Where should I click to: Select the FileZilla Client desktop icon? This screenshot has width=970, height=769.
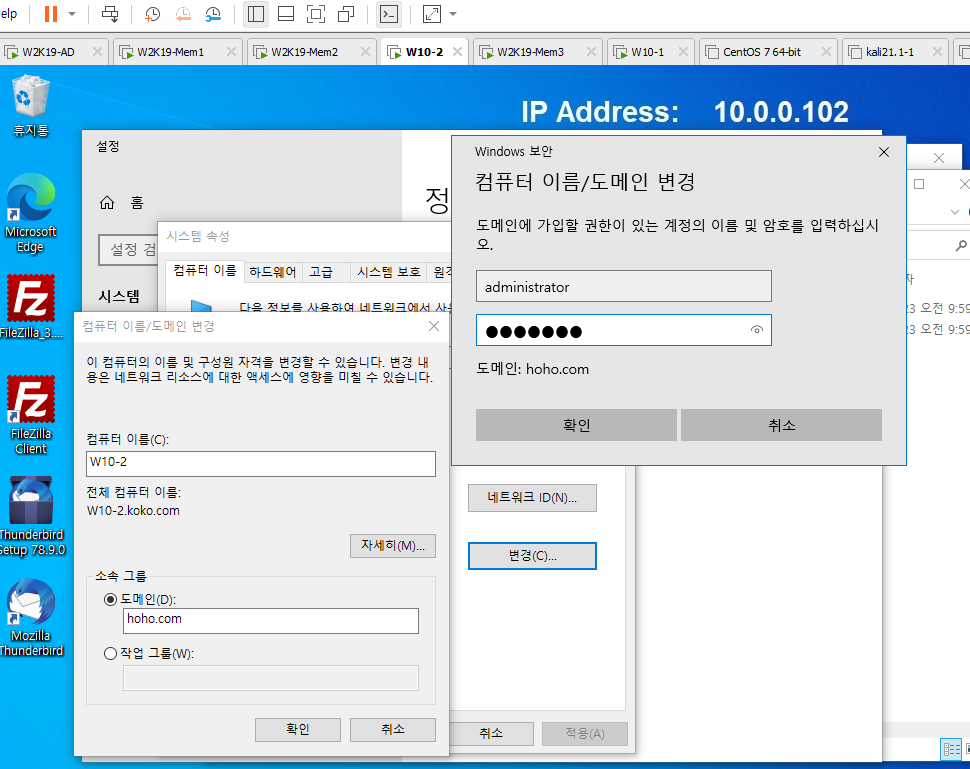click(x=30, y=415)
